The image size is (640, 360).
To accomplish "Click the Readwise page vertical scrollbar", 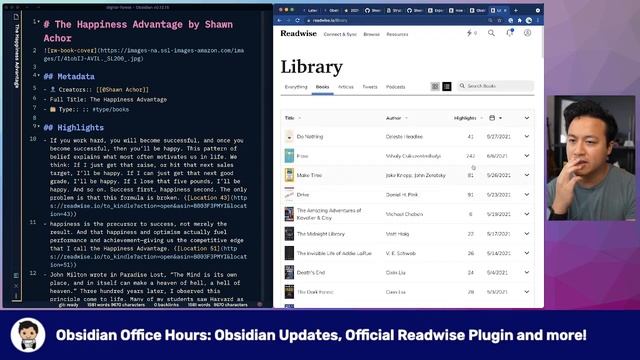I will (542, 41).
